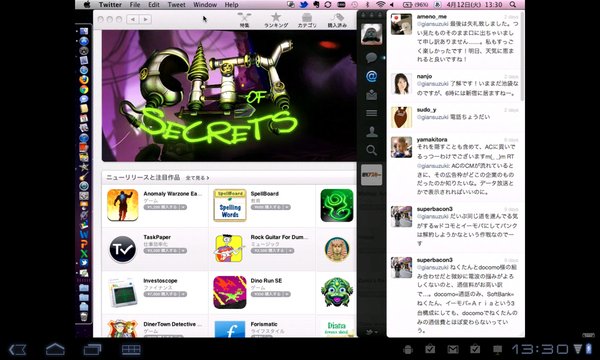This screenshot has height=360, width=600.
Task: Open the Timeline speech bubble tab in Twitter
Action: [371, 58]
